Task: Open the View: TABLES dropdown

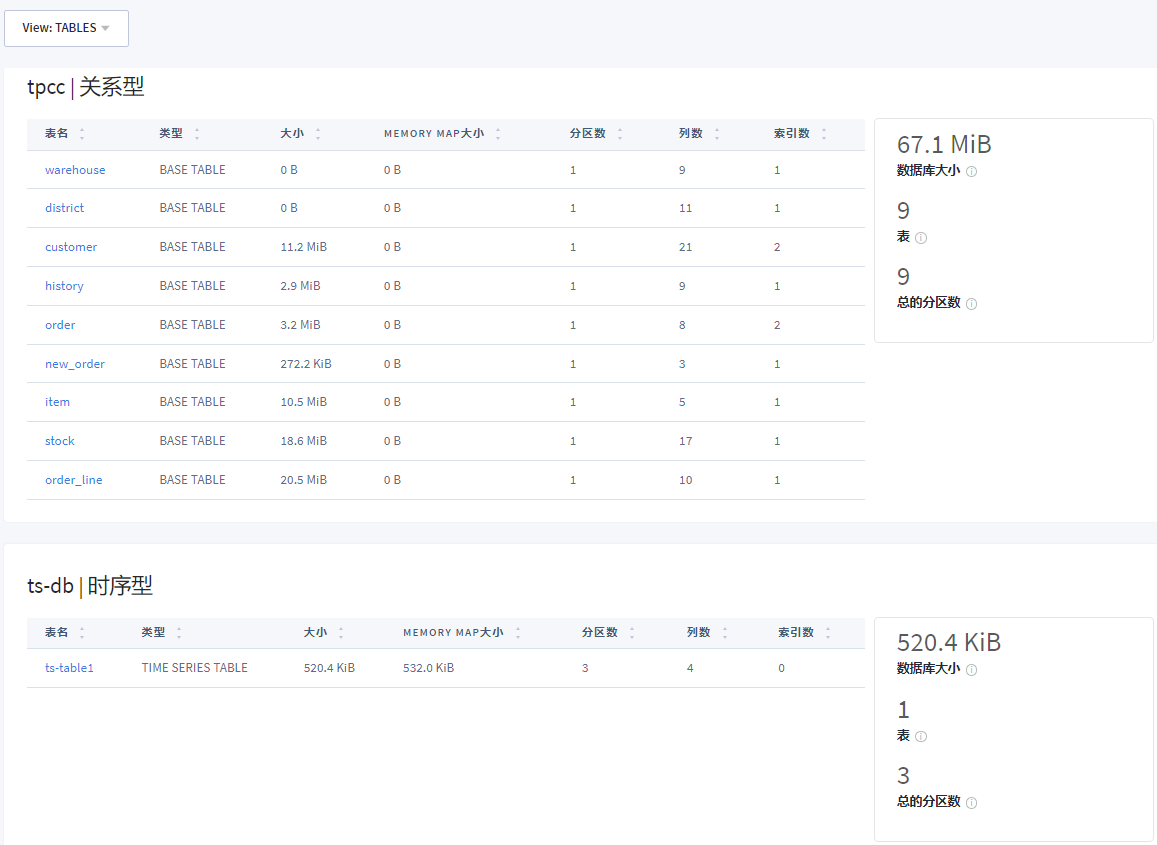Action: pos(66,28)
